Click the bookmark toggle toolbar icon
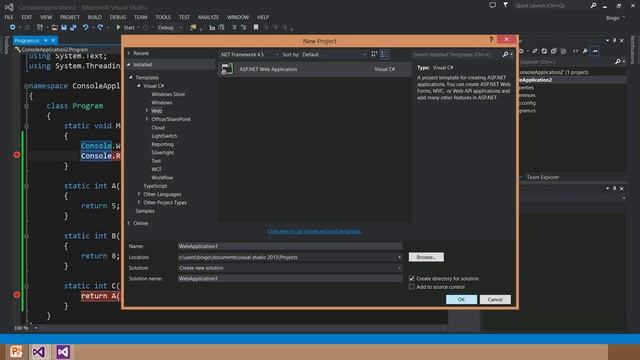The image size is (640, 360). click(x=256, y=27)
